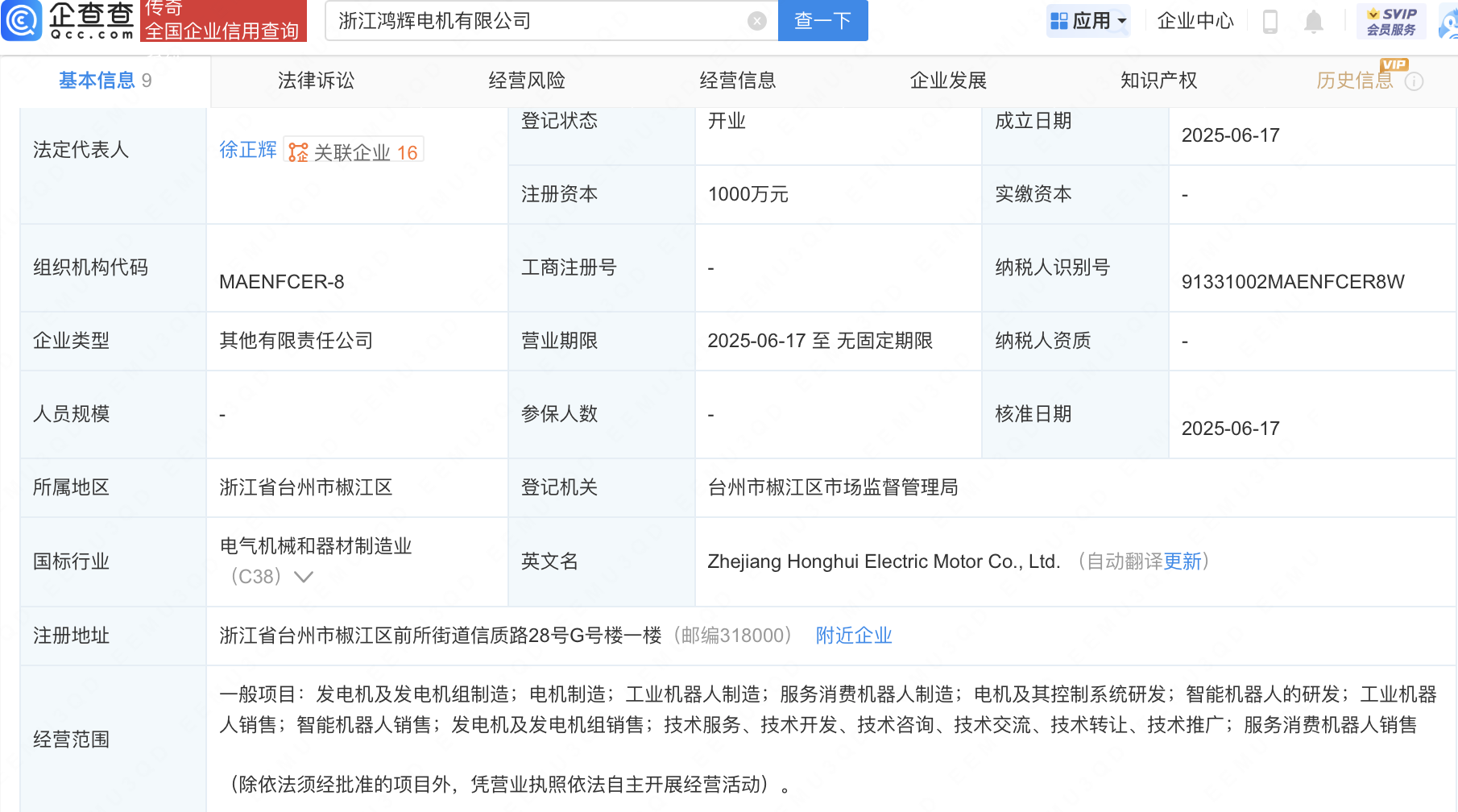Screen dimensions: 1458x812
Task: Switch to the 知识产权 tab
Action: coord(1158,81)
